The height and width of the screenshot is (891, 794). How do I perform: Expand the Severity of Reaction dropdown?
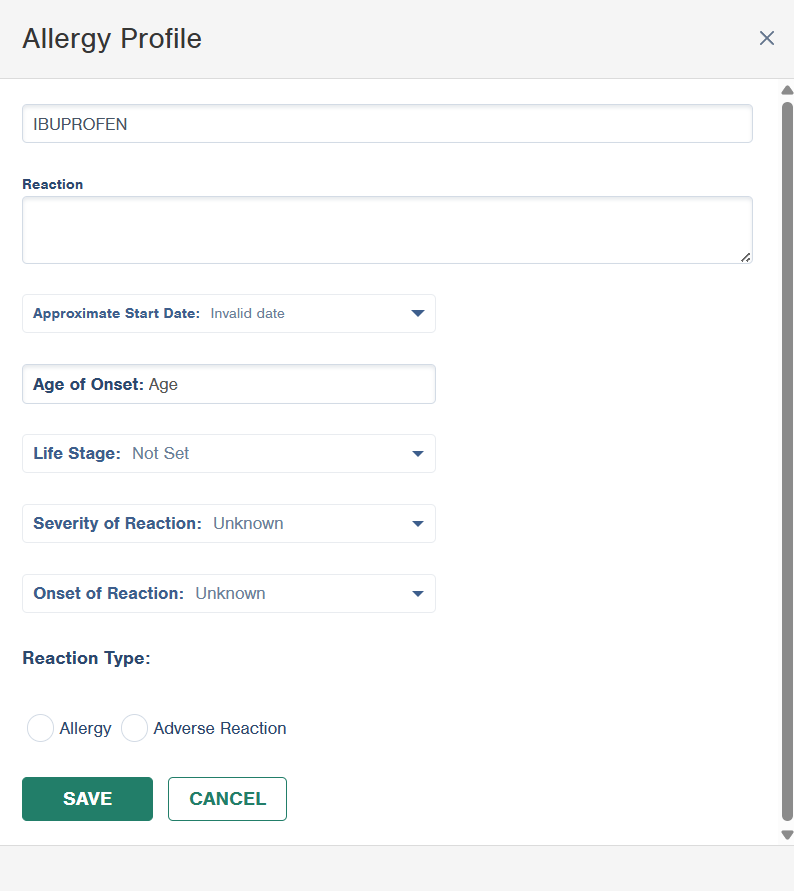(228, 523)
